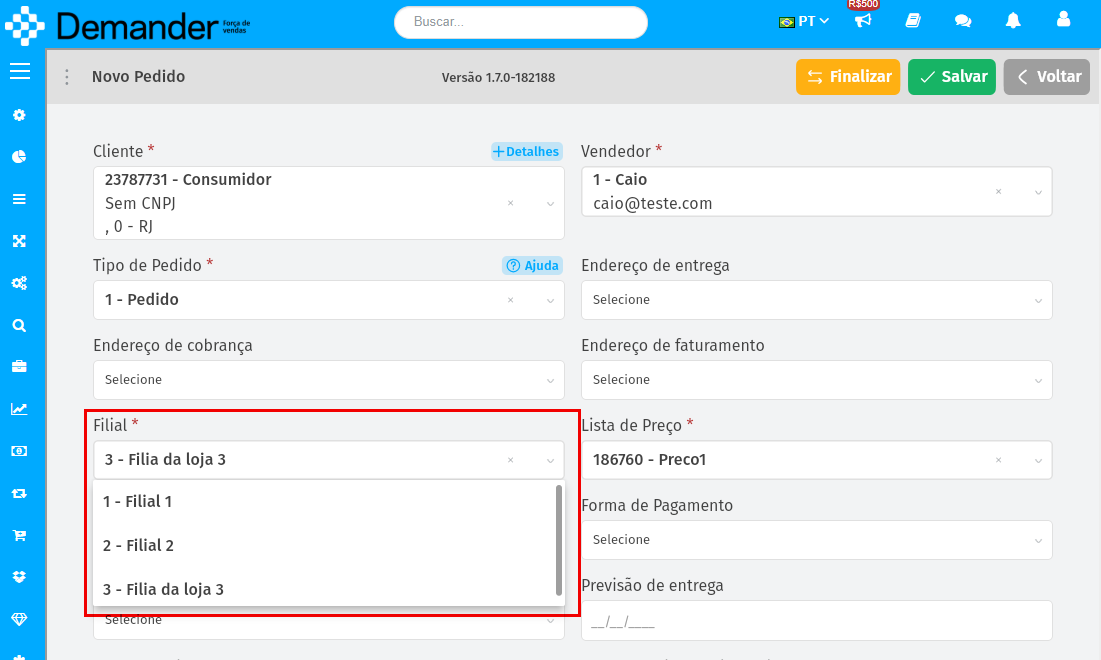This screenshot has width=1101, height=660.
Task: Clear the Tipo de Pedido selection
Action: pos(510,300)
